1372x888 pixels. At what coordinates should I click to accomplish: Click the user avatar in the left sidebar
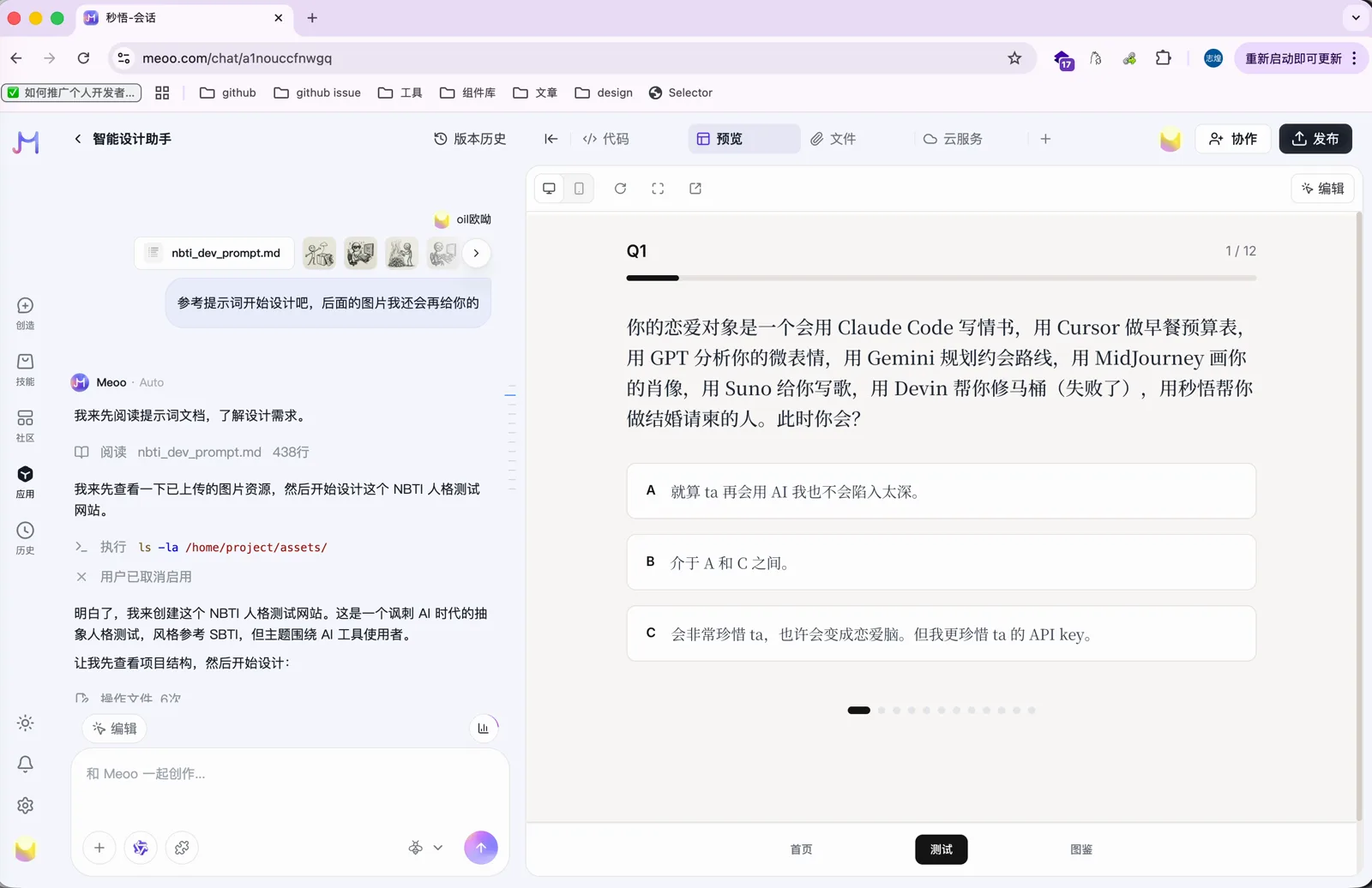[26, 849]
